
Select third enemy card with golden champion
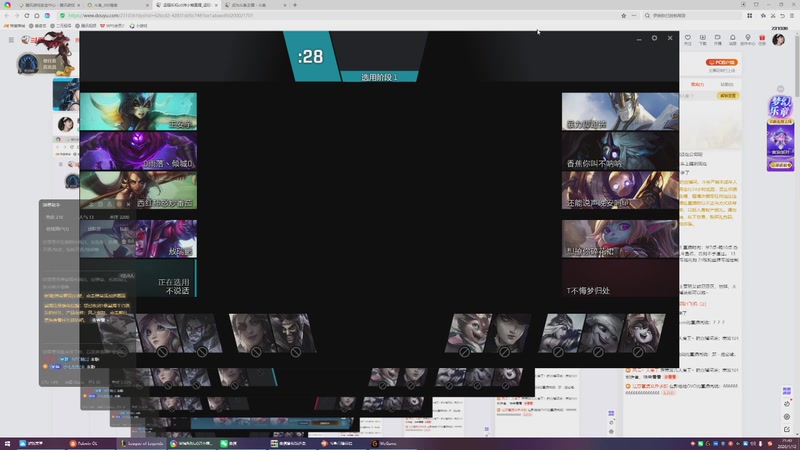point(620,190)
